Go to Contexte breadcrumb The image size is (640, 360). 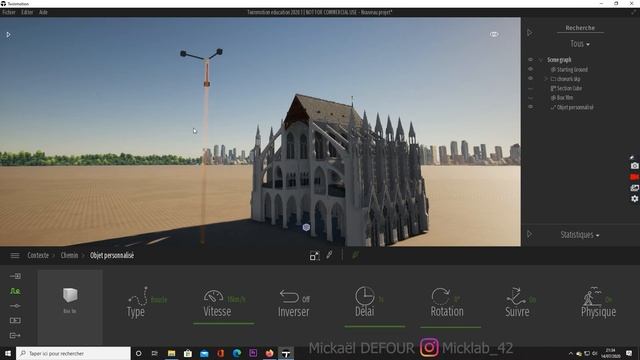click(x=38, y=256)
